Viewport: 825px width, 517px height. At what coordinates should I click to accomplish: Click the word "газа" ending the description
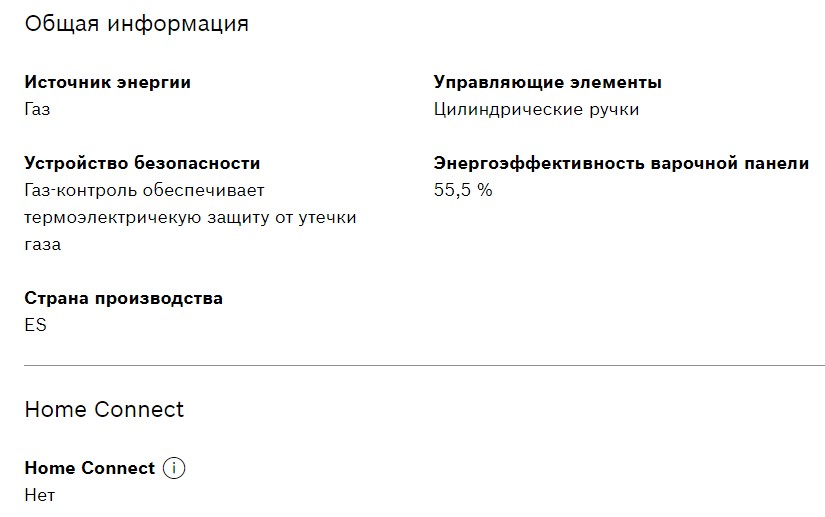(42, 244)
